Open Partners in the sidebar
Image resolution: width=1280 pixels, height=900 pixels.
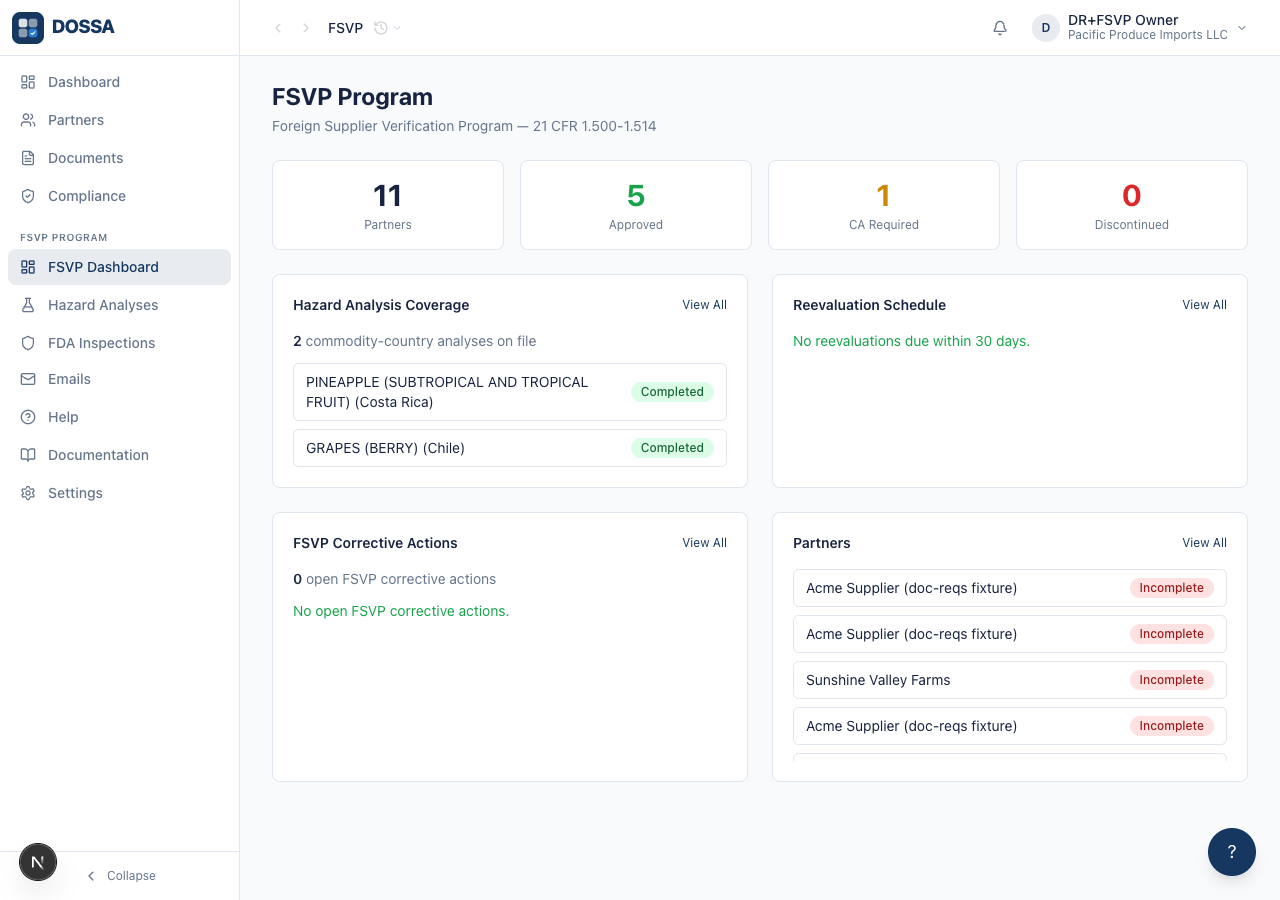pos(119,120)
